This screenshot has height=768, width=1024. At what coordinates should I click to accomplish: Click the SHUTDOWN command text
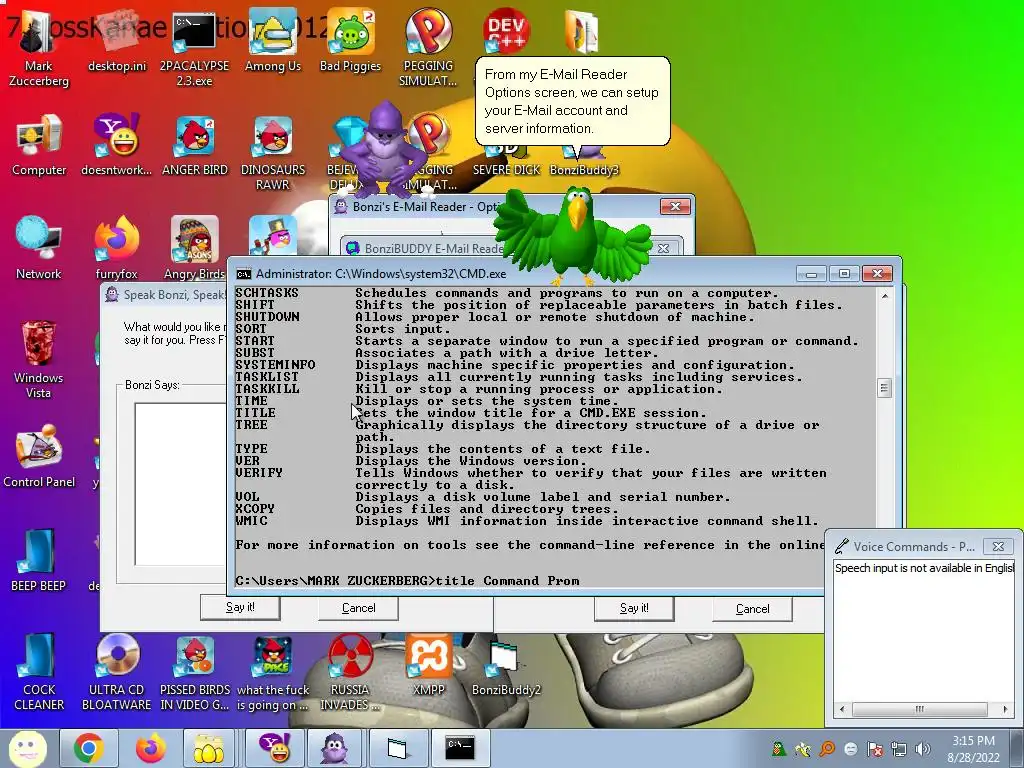267,317
